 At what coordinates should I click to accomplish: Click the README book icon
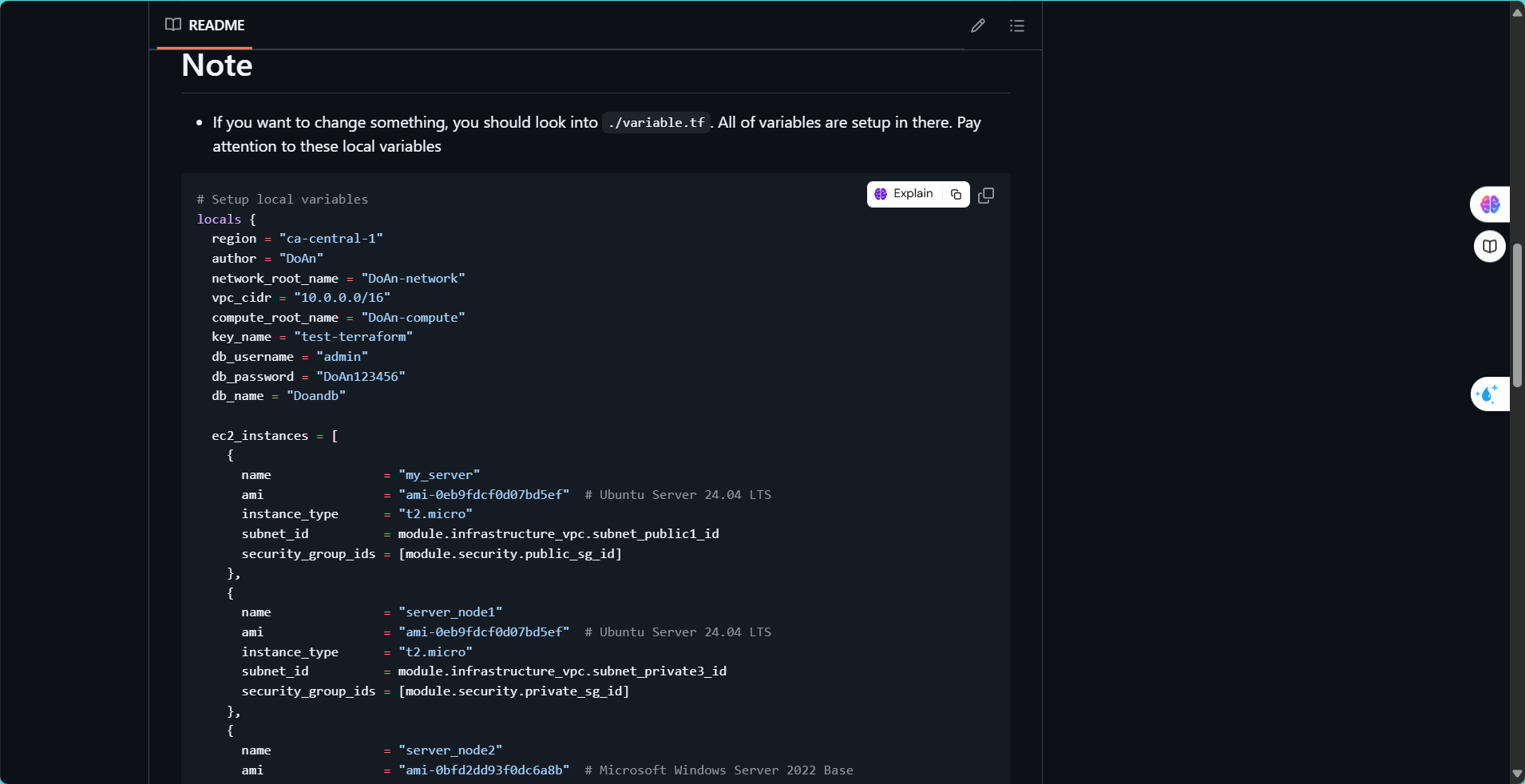172,25
